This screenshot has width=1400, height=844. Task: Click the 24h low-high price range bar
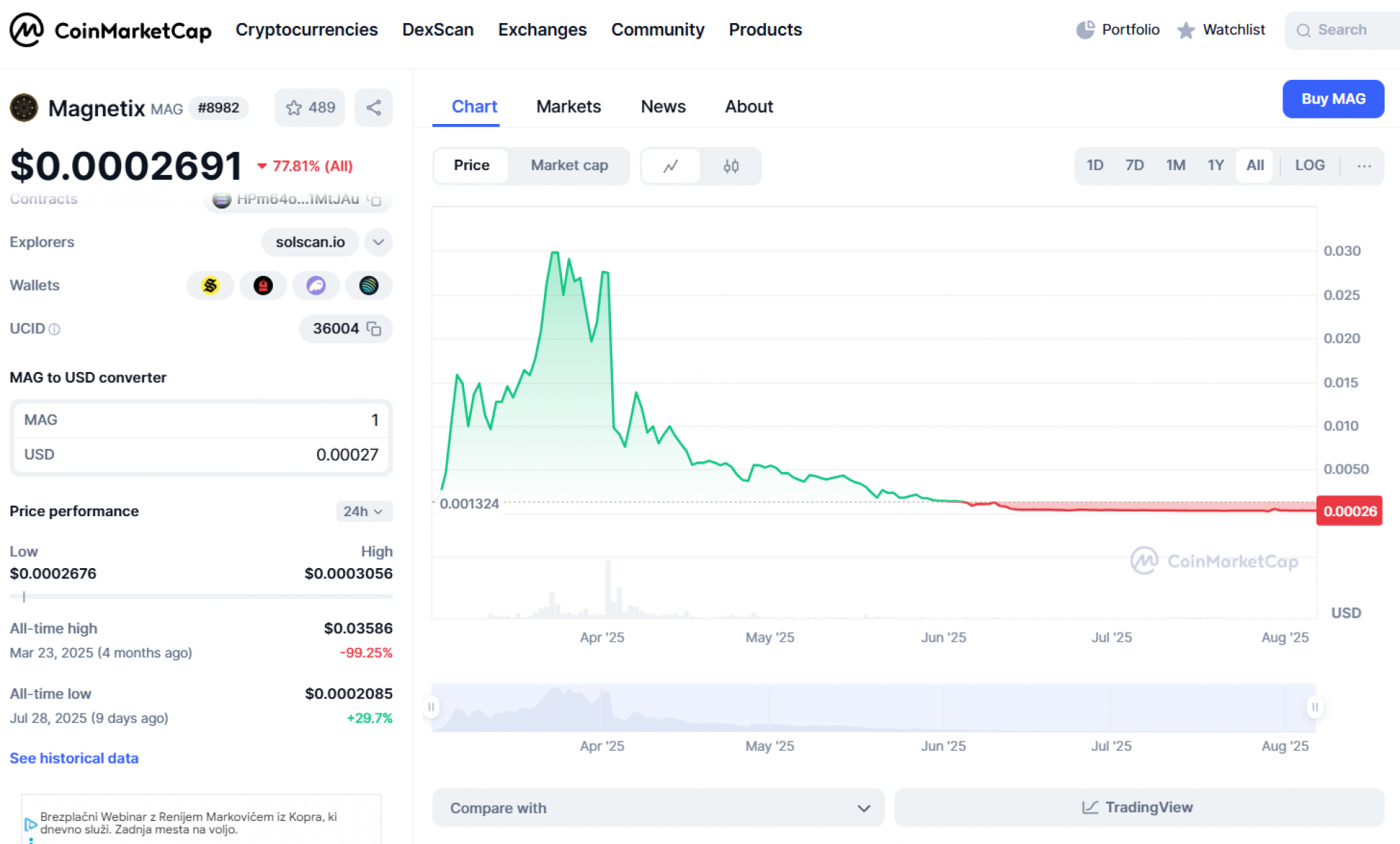coord(201,597)
